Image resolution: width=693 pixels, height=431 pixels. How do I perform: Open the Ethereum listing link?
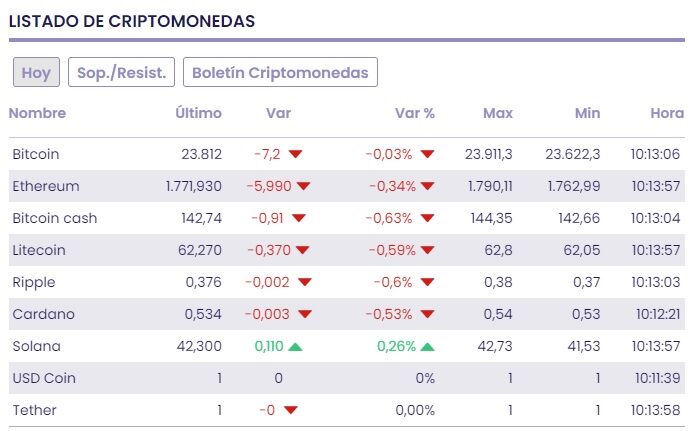[x=46, y=186]
